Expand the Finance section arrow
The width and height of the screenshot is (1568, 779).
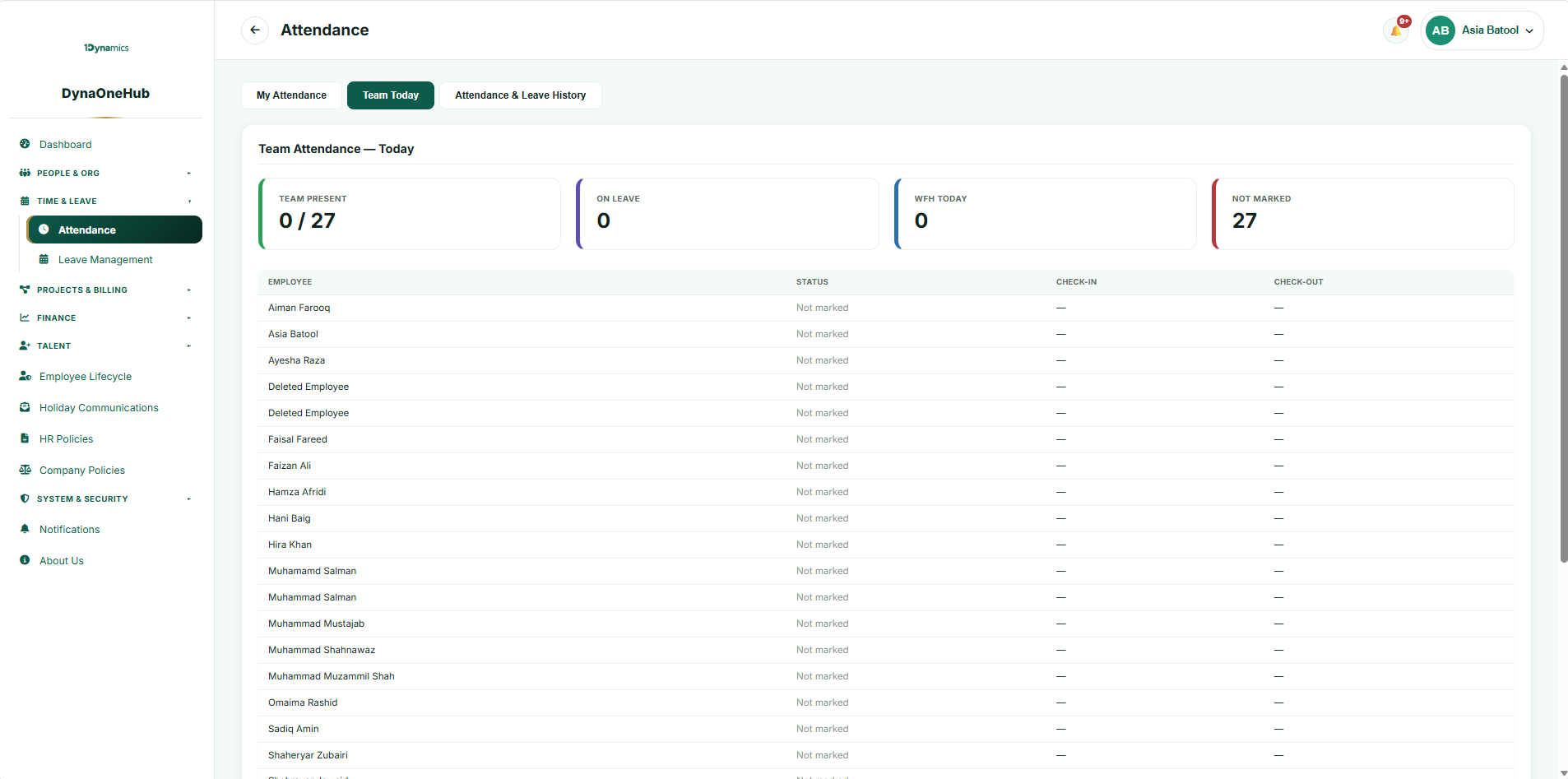[189, 318]
